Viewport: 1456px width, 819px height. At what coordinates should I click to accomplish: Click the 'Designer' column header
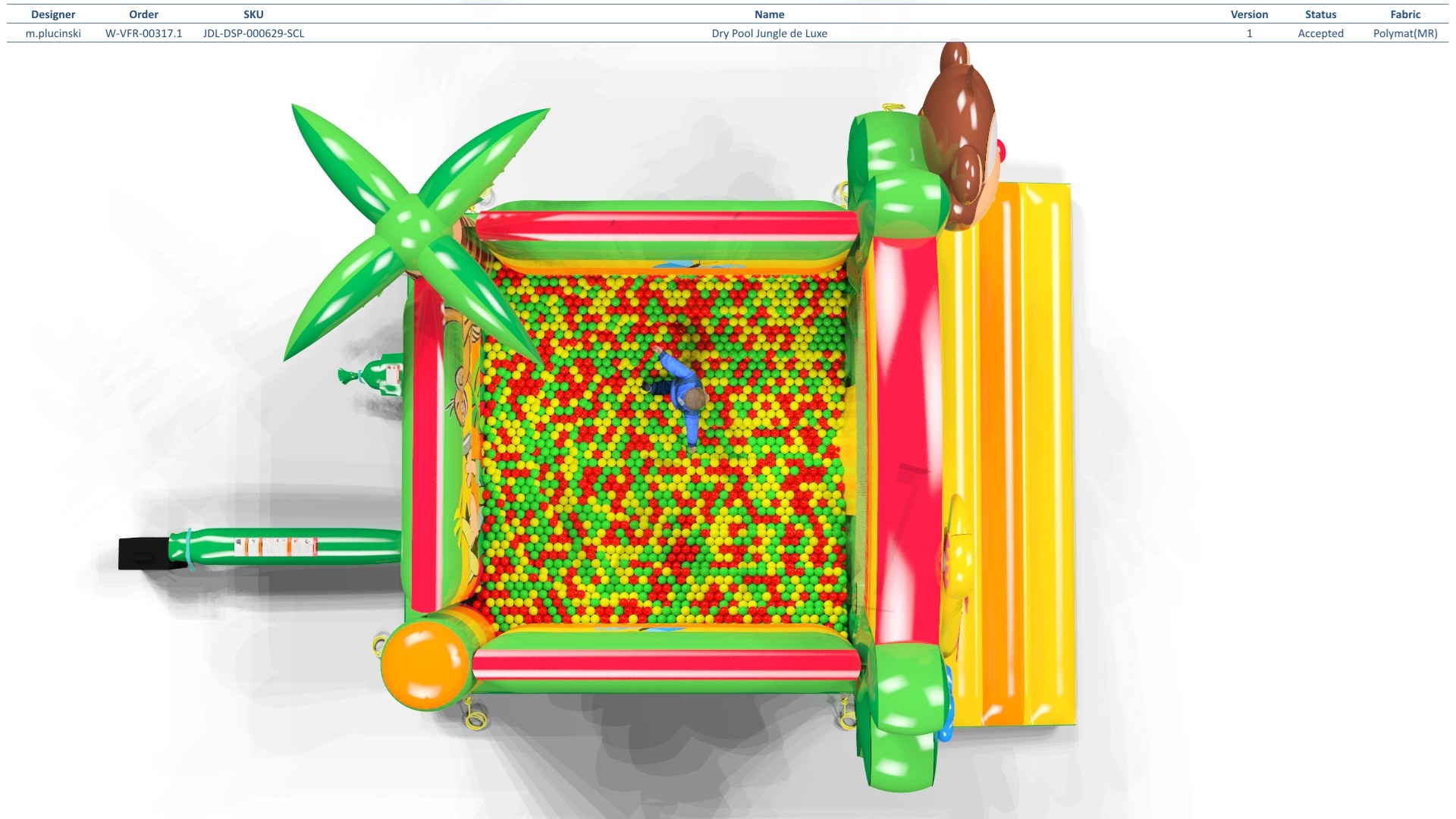(x=53, y=14)
